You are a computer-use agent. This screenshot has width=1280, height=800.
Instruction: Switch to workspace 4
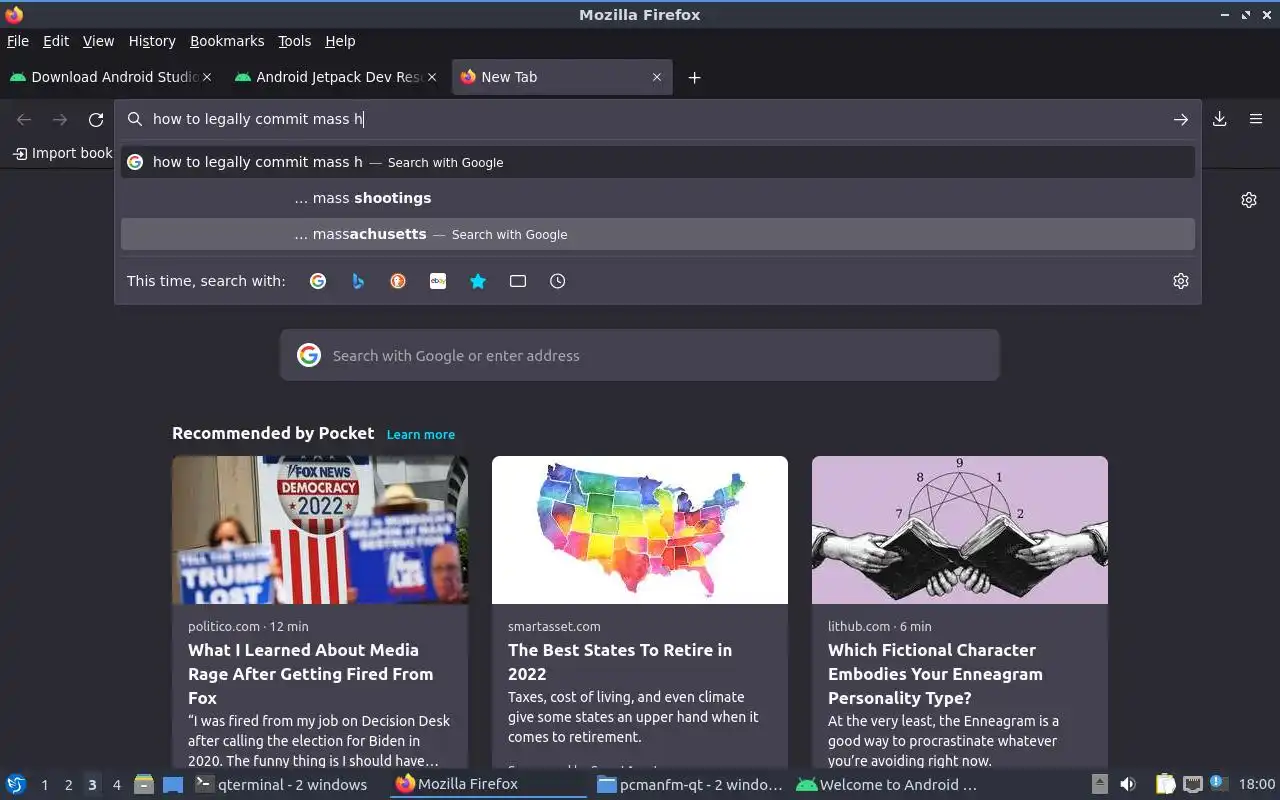116,785
